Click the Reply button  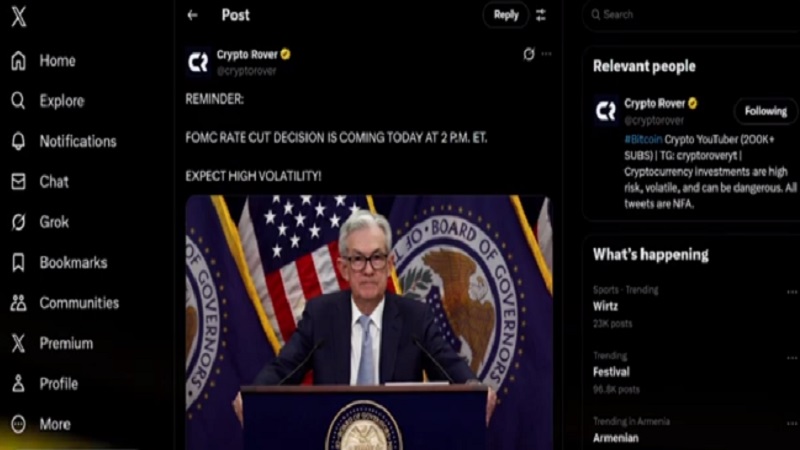tap(506, 15)
